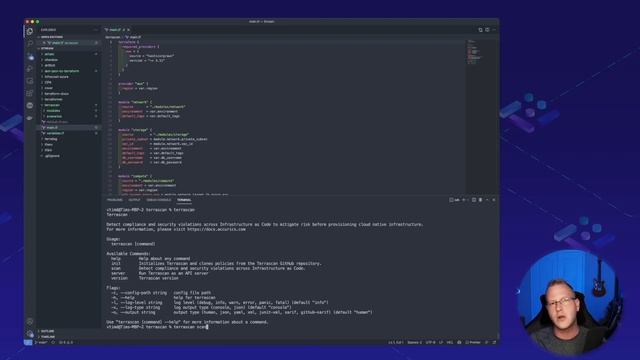Open editor more actions at top right

click(x=493, y=30)
